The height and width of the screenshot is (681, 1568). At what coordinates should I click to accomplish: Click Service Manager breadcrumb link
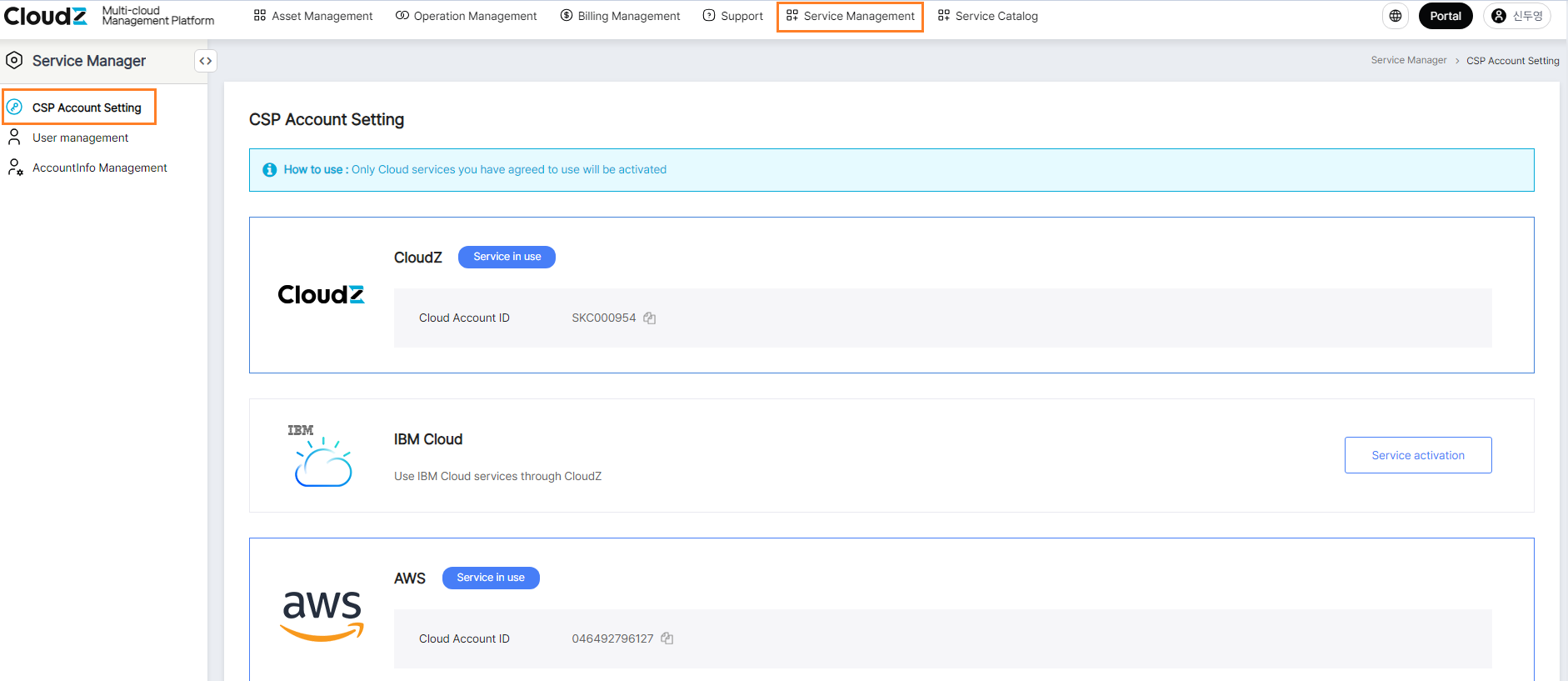(1409, 60)
